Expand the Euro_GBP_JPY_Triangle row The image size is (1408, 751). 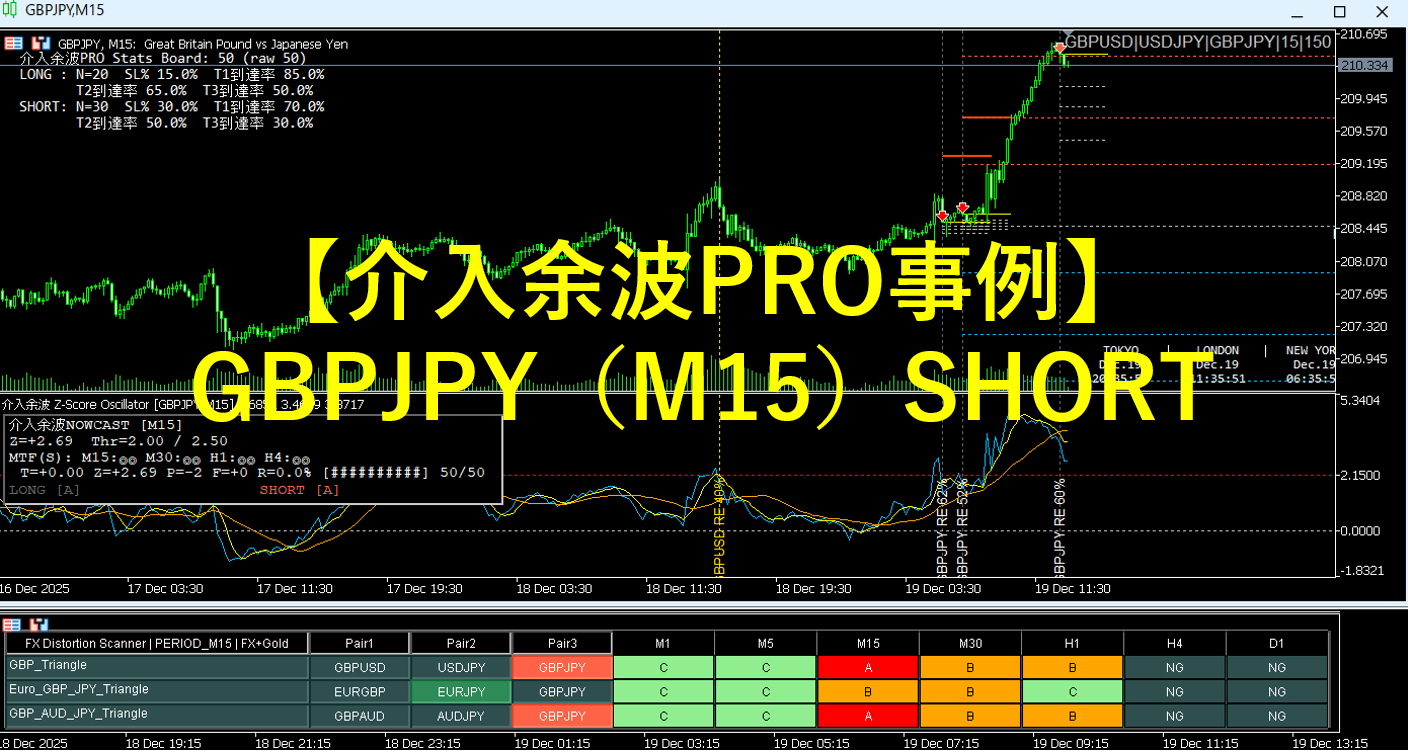point(78,689)
